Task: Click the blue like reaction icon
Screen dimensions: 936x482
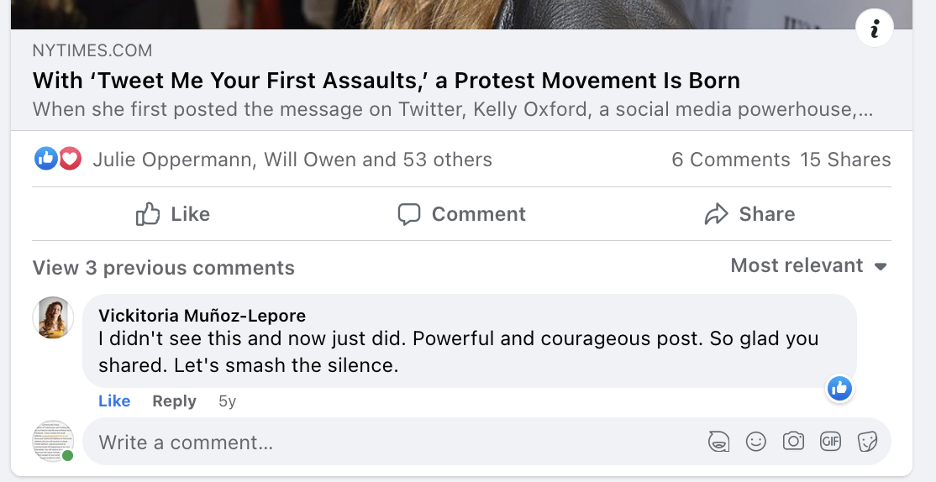Action: (46, 159)
